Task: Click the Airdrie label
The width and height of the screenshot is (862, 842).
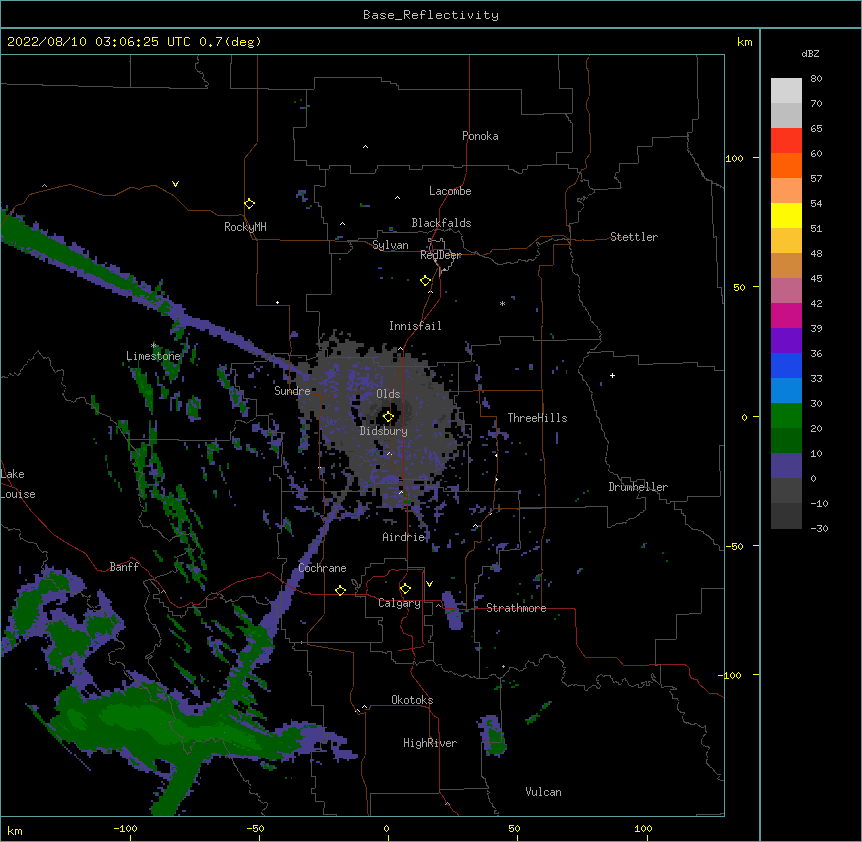Action: pyautogui.click(x=404, y=537)
